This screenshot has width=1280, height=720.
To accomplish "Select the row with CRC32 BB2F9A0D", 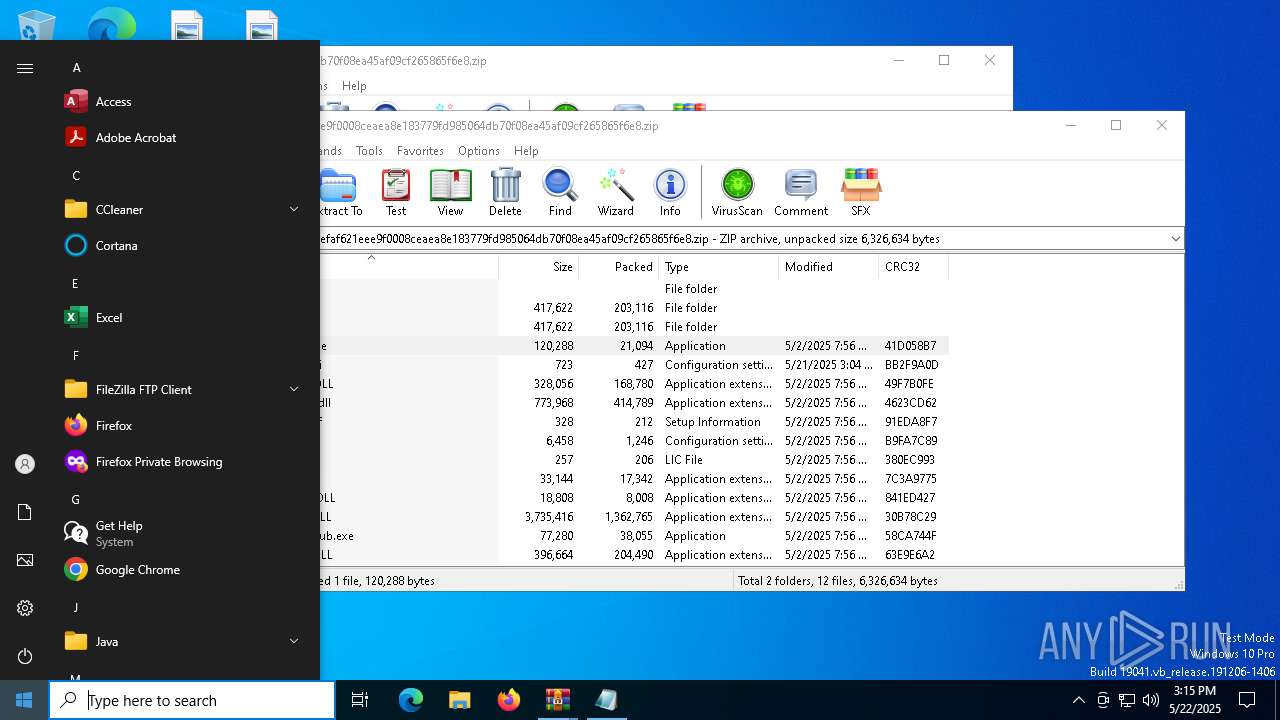I will pyautogui.click(x=634, y=365).
